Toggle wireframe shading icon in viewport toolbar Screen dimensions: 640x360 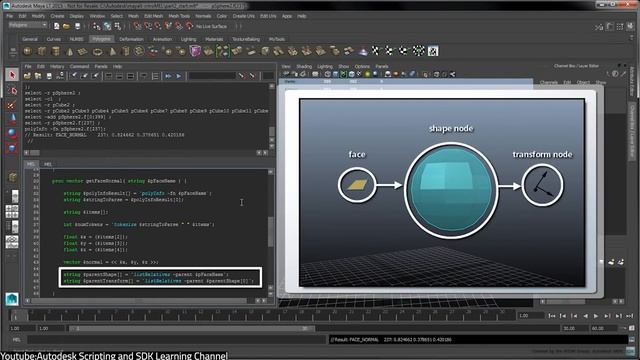pyautogui.click(x=327, y=74)
